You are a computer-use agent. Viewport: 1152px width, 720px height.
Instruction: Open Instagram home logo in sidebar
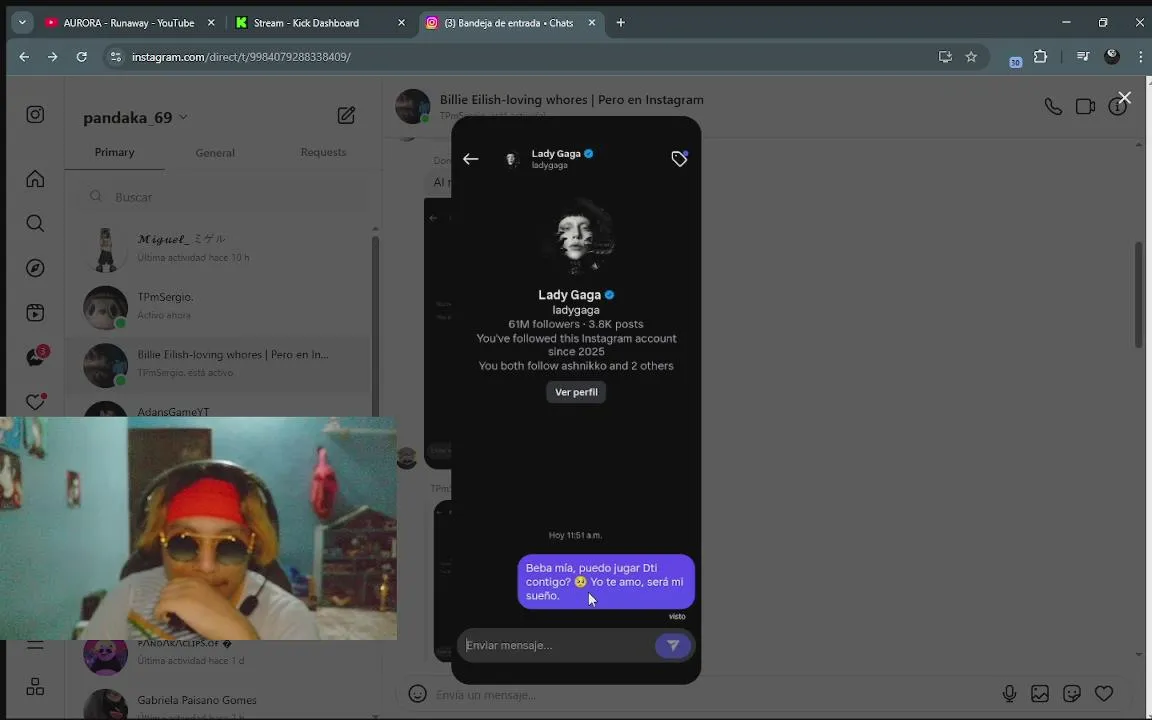click(x=35, y=115)
